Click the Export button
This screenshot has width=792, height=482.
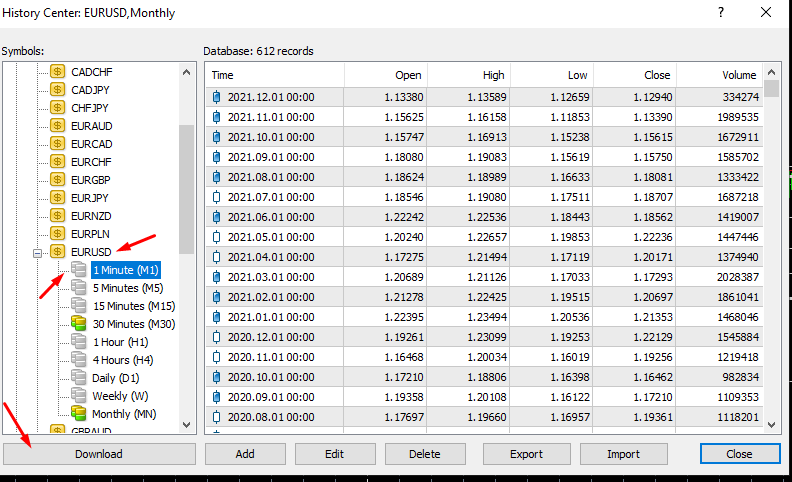click(x=526, y=454)
